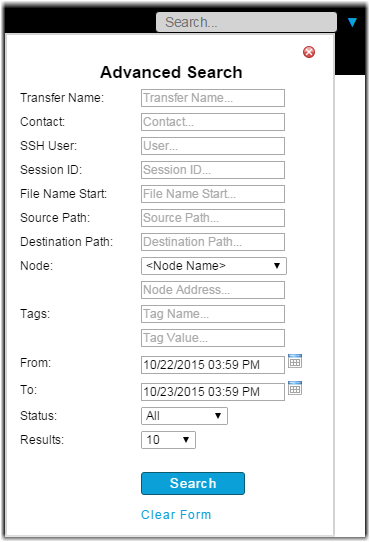Click the Tag Name field

213,314
